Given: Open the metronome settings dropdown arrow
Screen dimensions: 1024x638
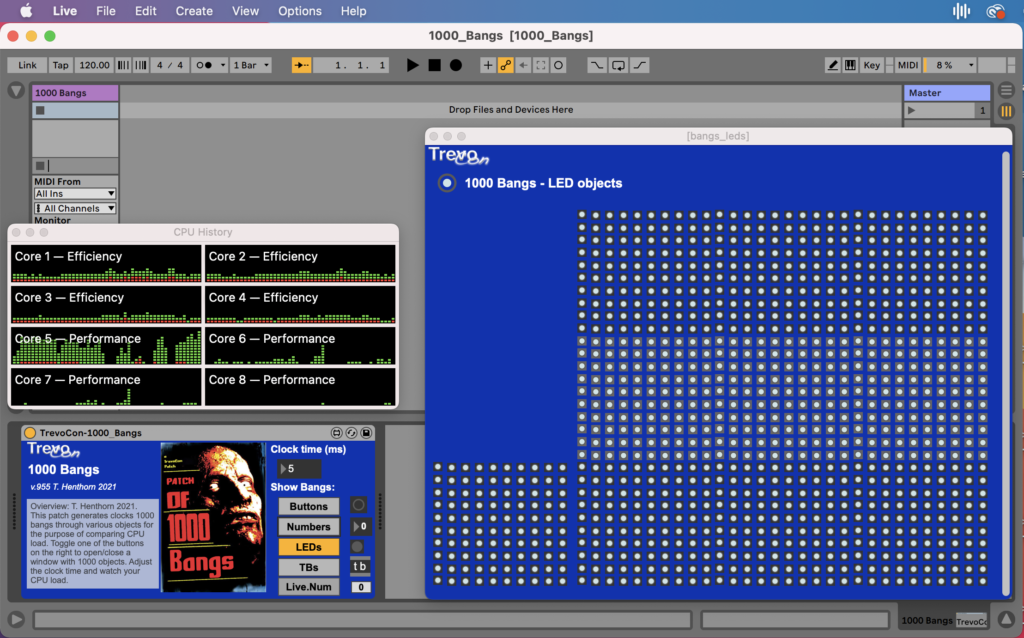Looking at the screenshot, I should [x=223, y=65].
